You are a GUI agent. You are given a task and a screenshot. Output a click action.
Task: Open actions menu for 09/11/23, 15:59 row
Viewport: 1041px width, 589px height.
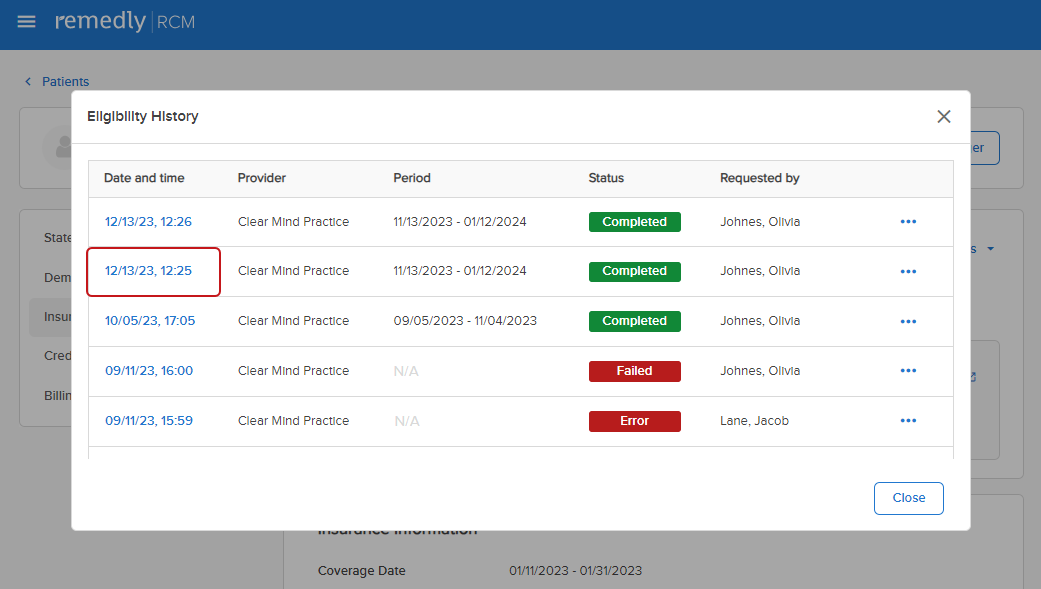coord(908,421)
